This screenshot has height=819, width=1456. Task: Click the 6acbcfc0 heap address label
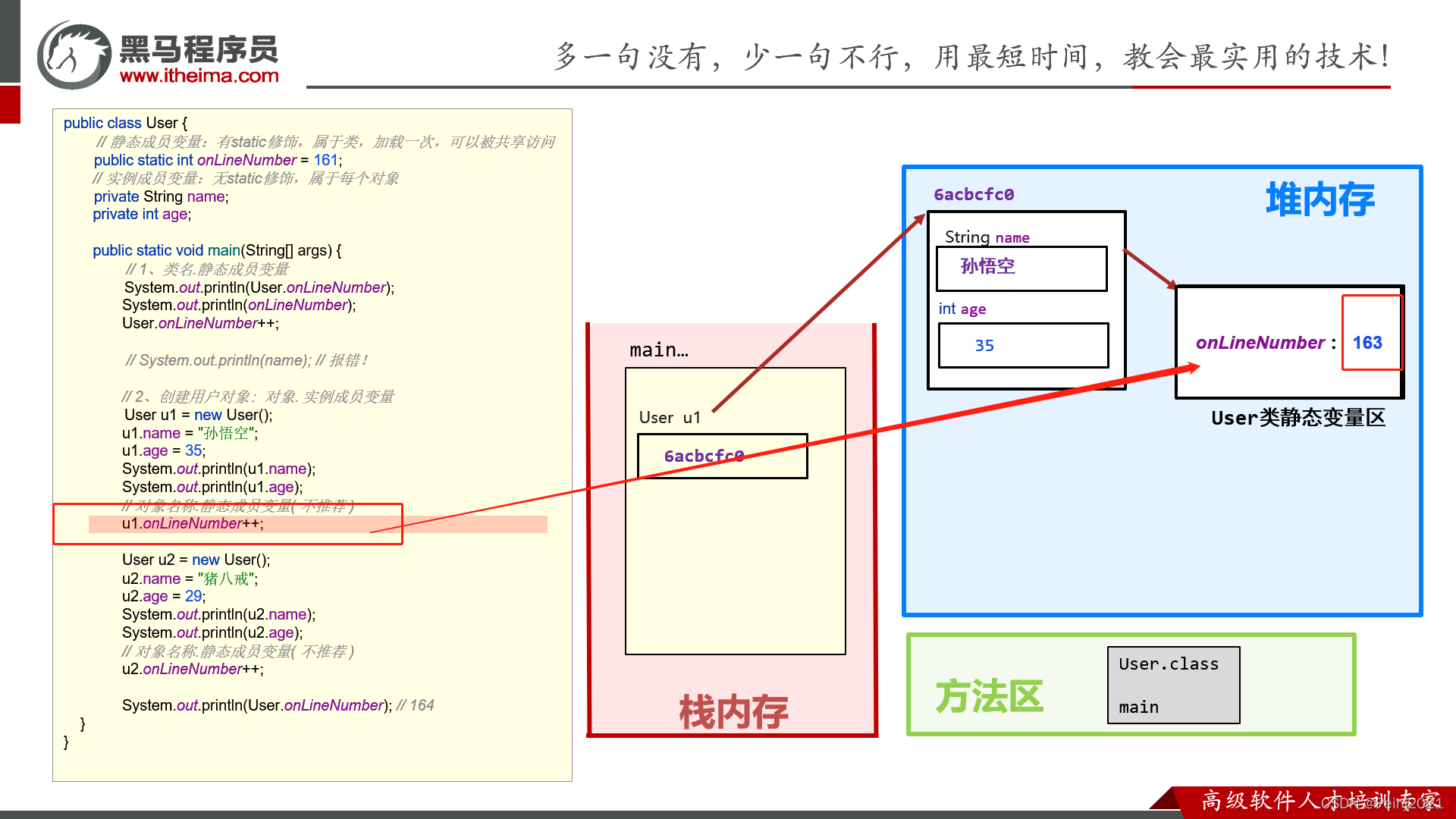tap(973, 194)
